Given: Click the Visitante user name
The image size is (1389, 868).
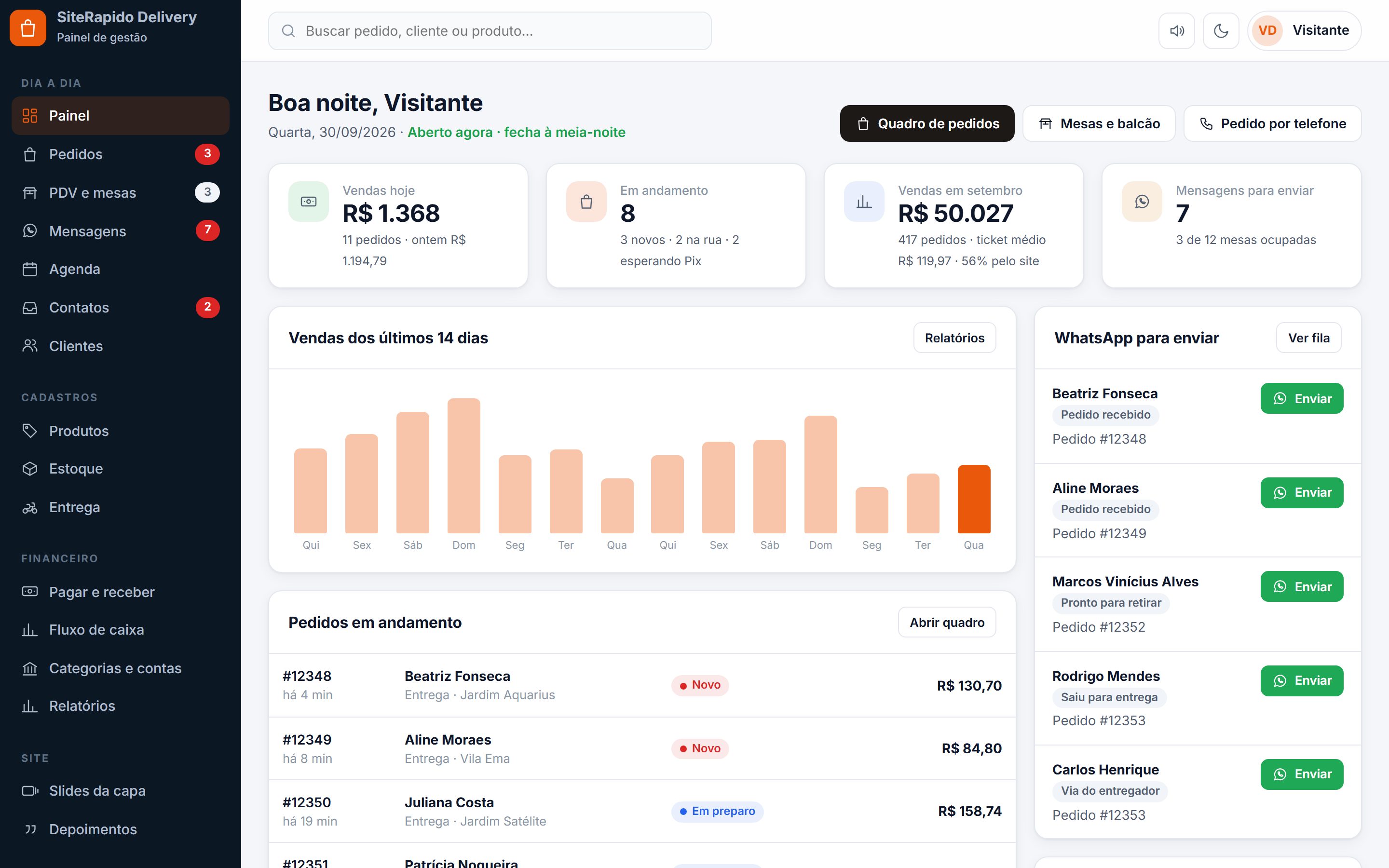Looking at the screenshot, I should [1321, 30].
